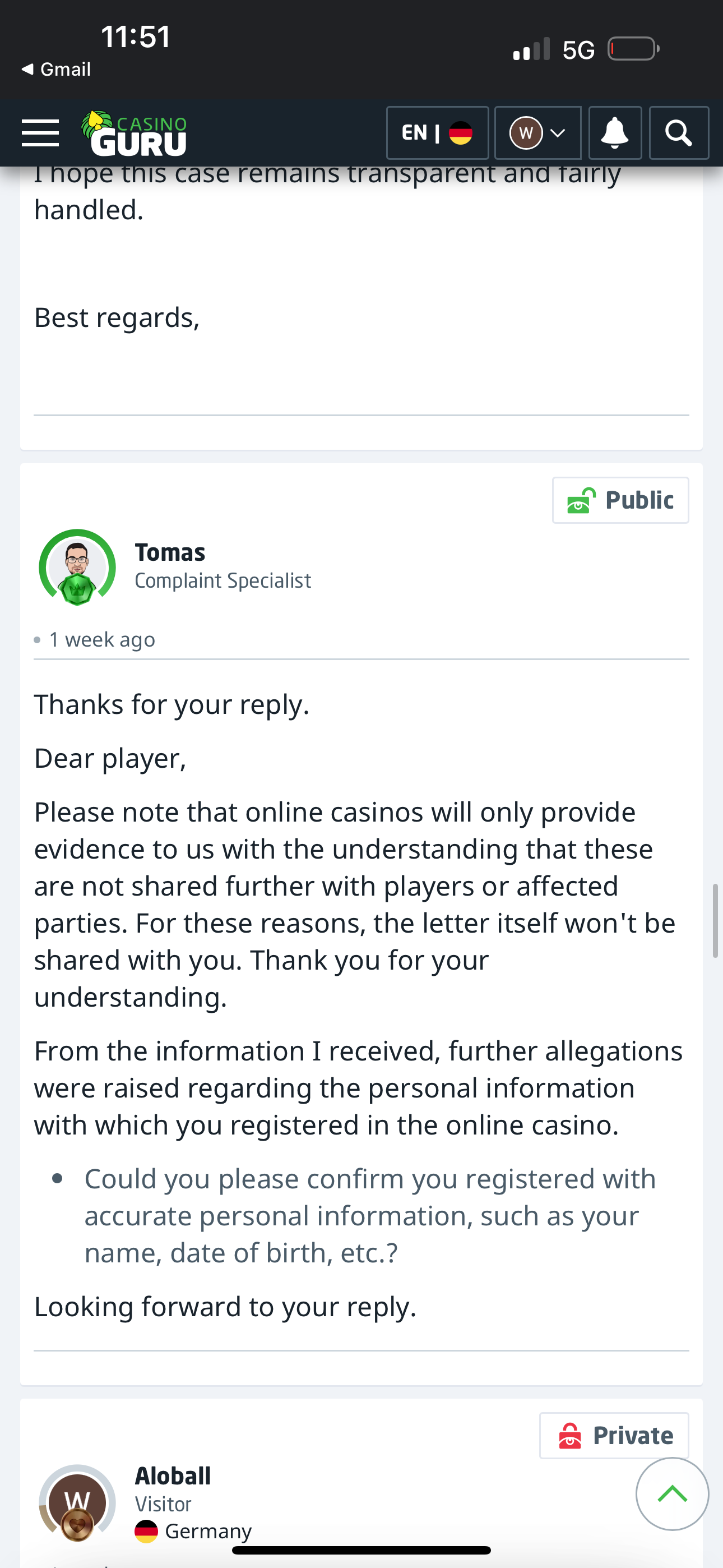
Task: Toggle the Private visibility badge
Action: tap(614, 1435)
